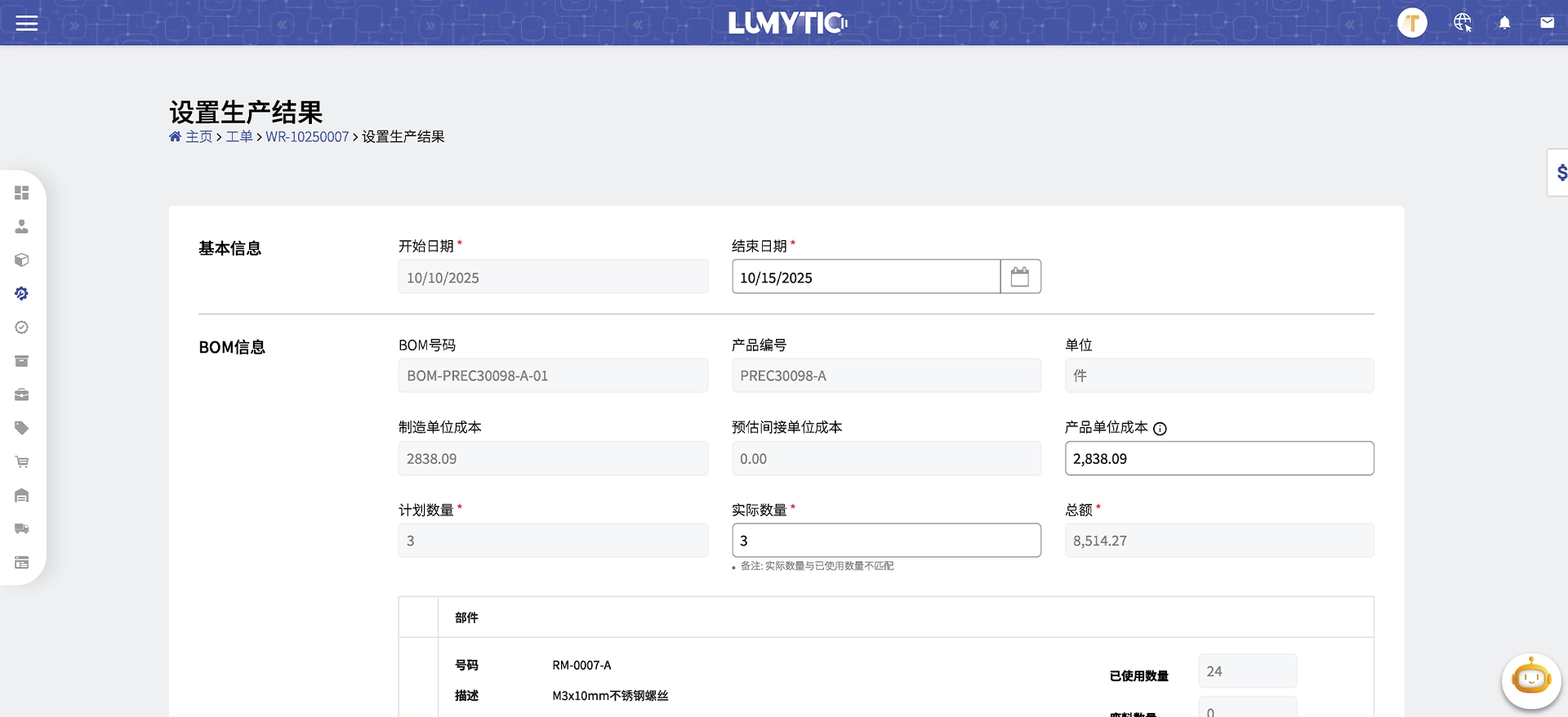Click the 结束日期 input field
Screen dimensions: 1568x717
coord(866,277)
